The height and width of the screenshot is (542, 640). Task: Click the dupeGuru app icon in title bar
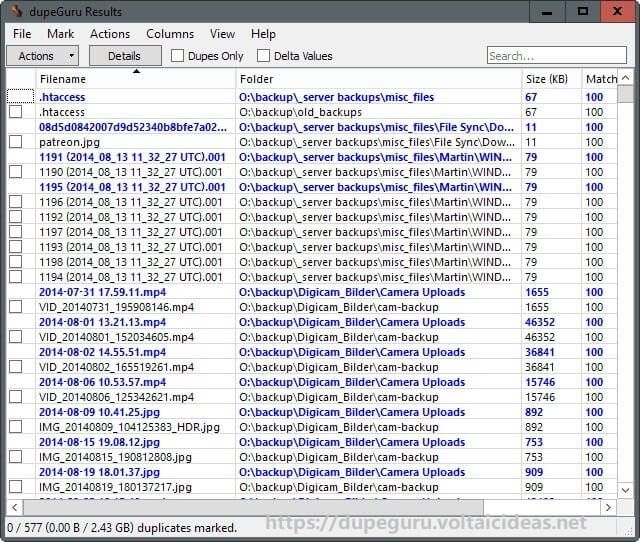tap(16, 11)
